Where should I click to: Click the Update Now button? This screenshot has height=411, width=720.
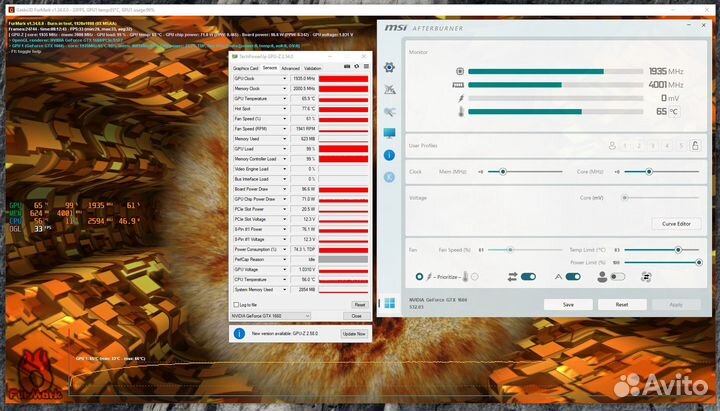[354, 333]
